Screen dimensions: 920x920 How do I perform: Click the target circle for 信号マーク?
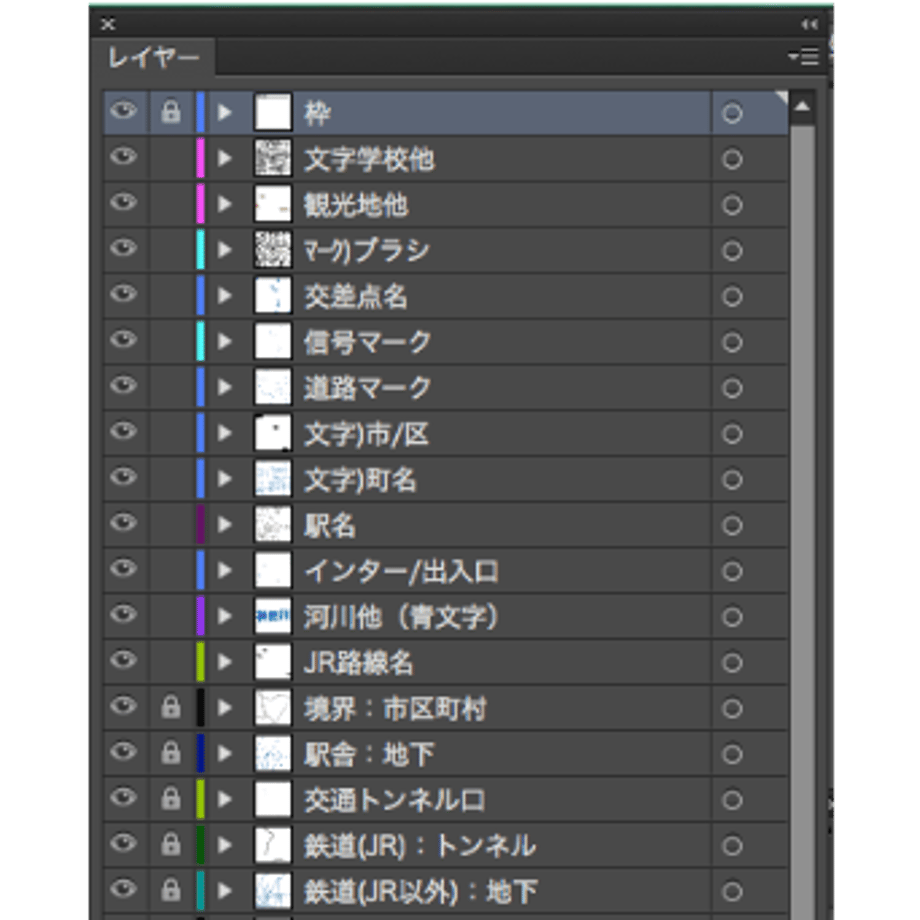pos(732,342)
